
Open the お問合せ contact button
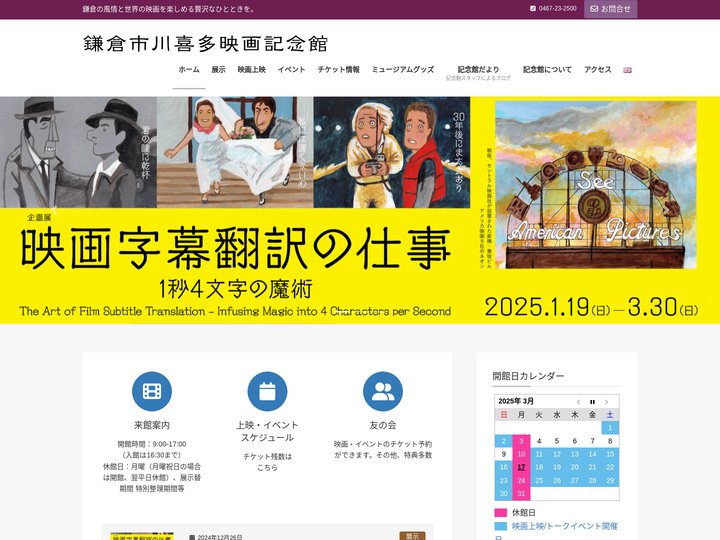pyautogui.click(x=610, y=9)
